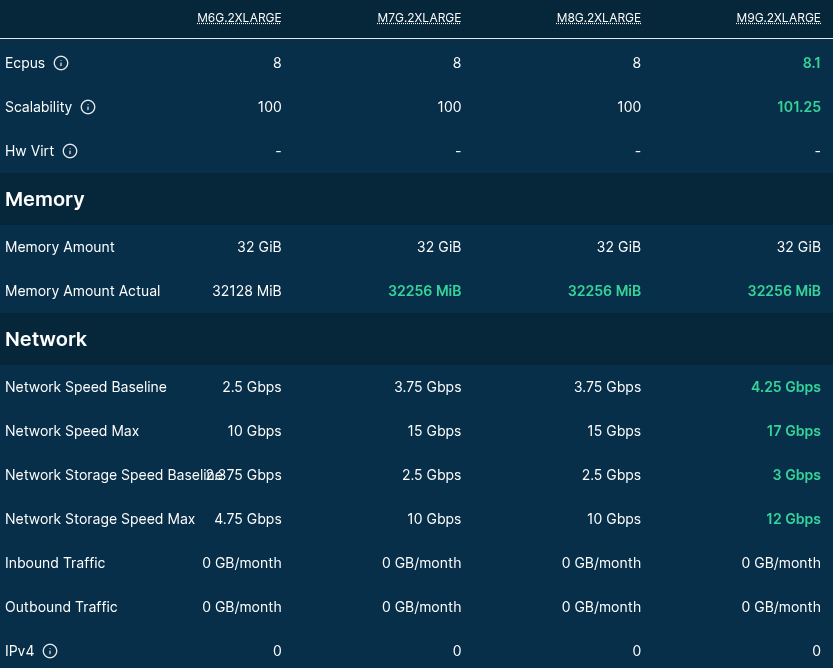Click the green 8.1 Ecpus value
833x668 pixels.
[811, 63]
